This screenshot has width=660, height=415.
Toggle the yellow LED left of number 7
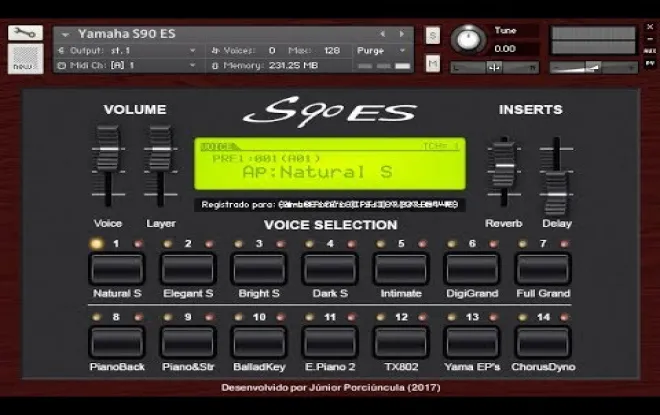point(522,244)
